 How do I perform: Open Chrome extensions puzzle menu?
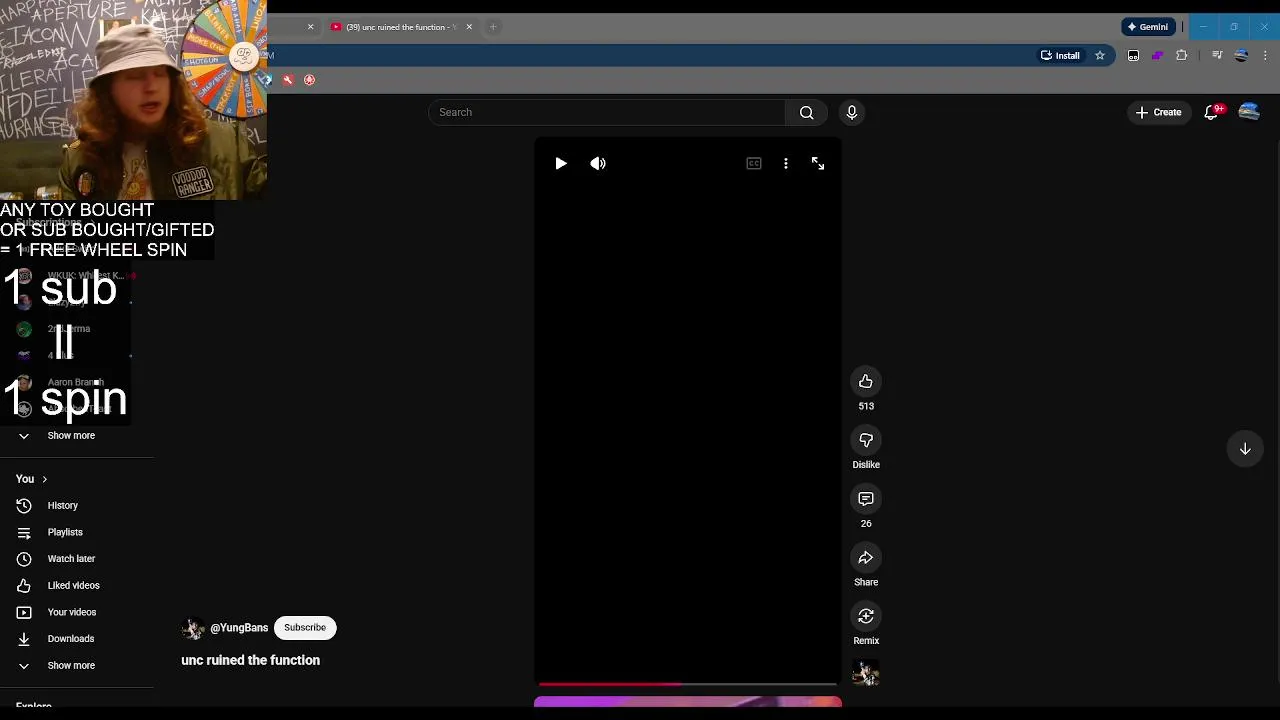coord(1182,56)
